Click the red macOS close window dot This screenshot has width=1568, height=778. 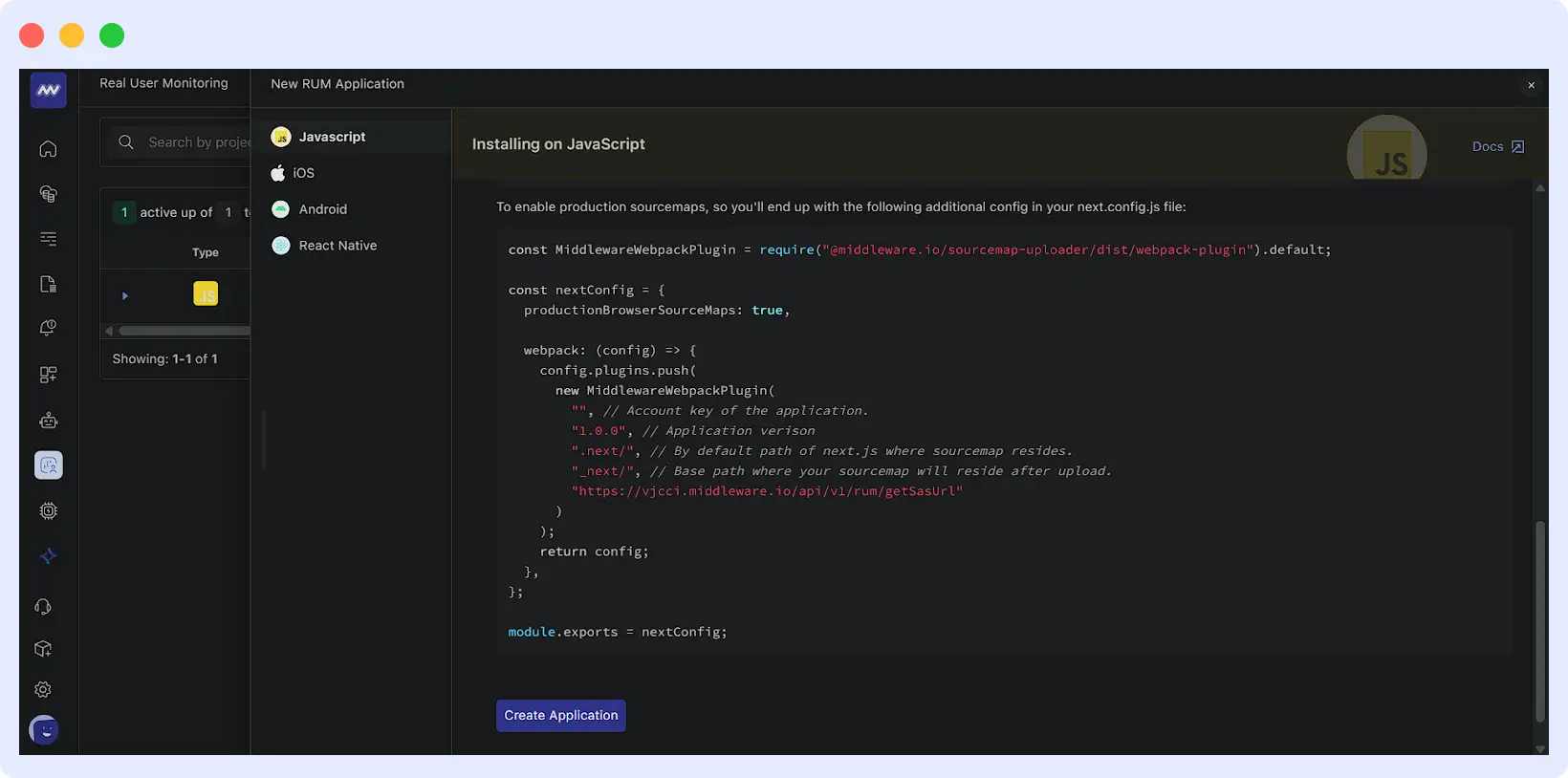pyautogui.click(x=32, y=35)
